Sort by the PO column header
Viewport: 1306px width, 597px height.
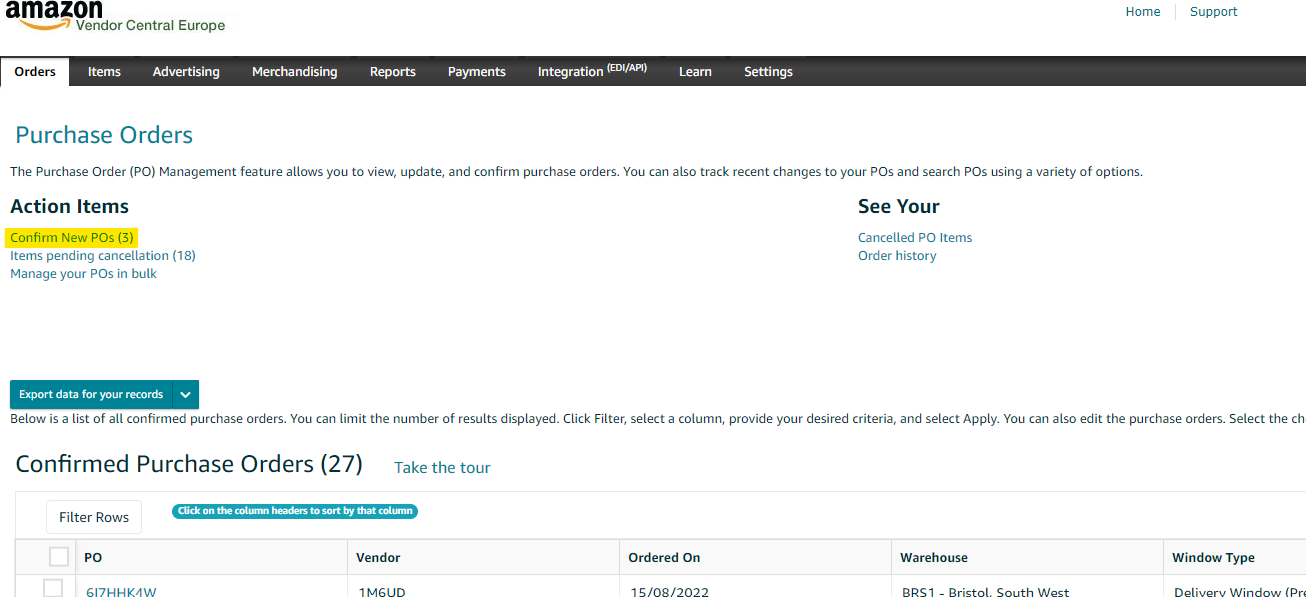pyautogui.click(x=93, y=558)
